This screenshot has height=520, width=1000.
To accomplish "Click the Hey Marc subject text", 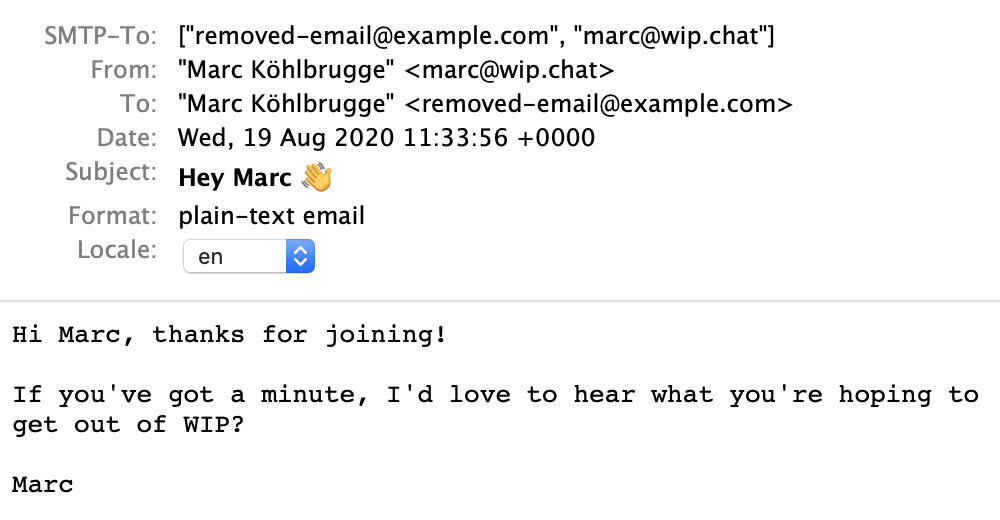I will pyautogui.click(x=235, y=177).
